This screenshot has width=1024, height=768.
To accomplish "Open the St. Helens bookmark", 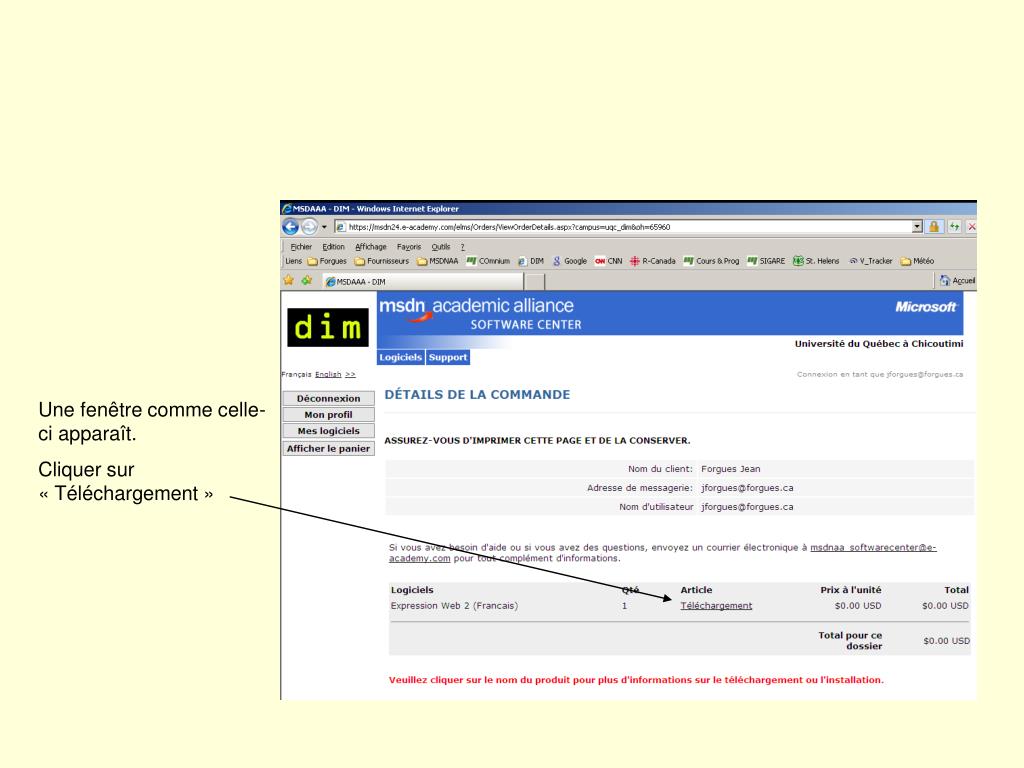I will click(816, 261).
